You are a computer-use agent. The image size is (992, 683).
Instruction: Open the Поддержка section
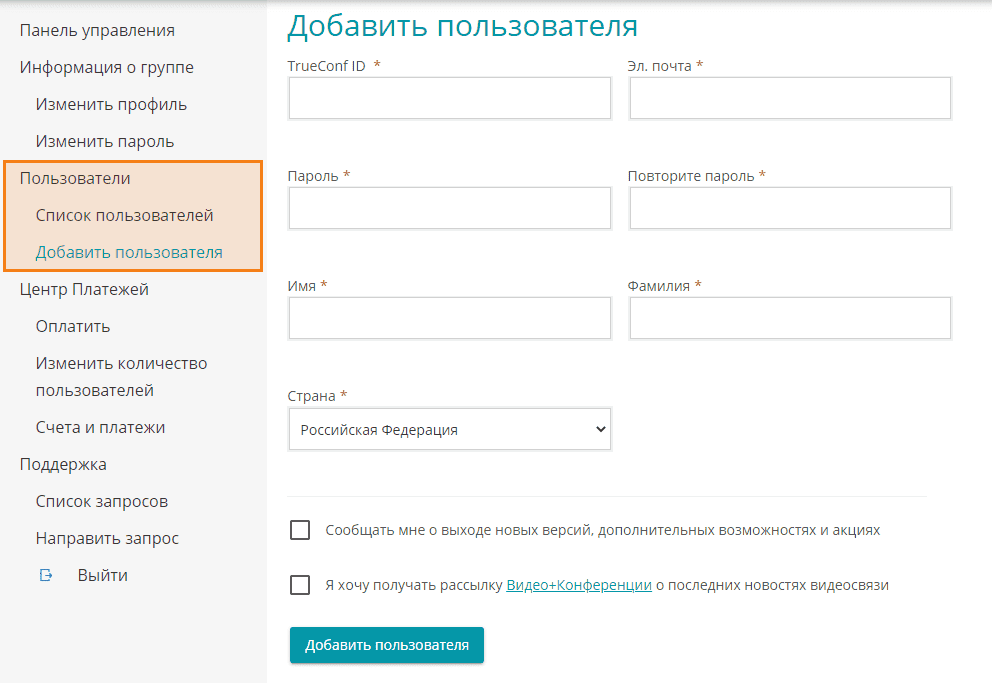(x=63, y=465)
